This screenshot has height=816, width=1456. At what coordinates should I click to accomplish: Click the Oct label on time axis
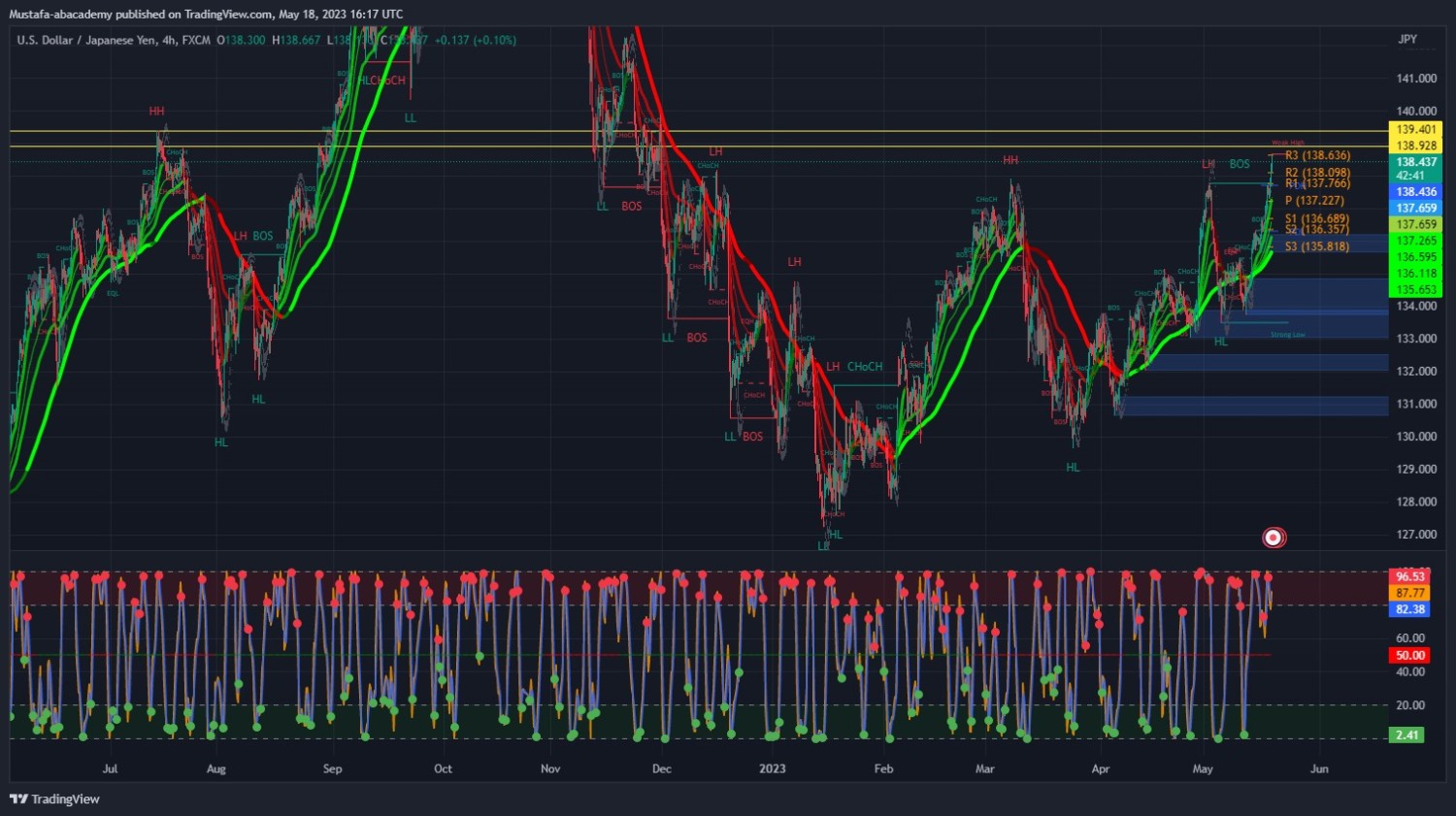443,768
